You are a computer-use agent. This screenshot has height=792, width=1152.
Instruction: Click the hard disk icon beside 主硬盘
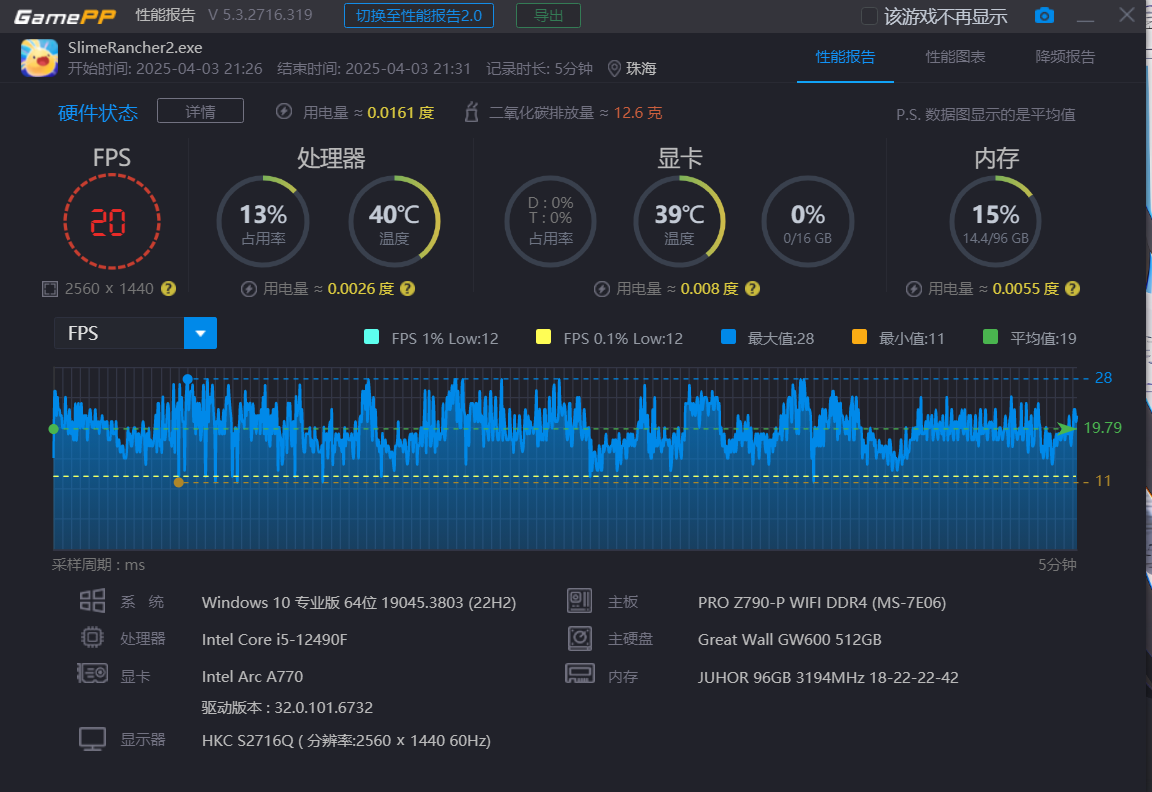[x=580, y=638]
